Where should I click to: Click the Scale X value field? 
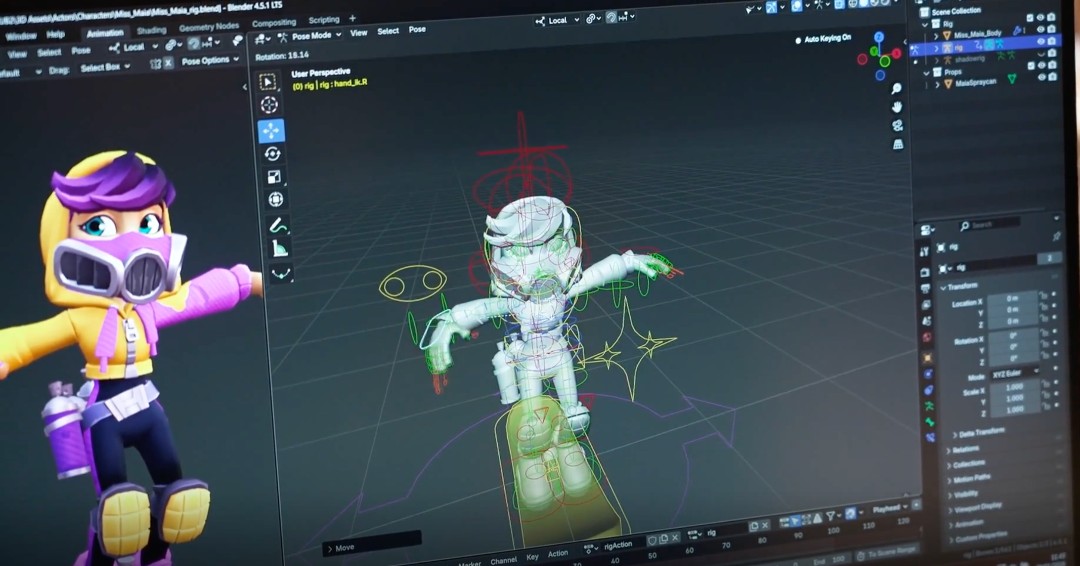(x=1015, y=387)
